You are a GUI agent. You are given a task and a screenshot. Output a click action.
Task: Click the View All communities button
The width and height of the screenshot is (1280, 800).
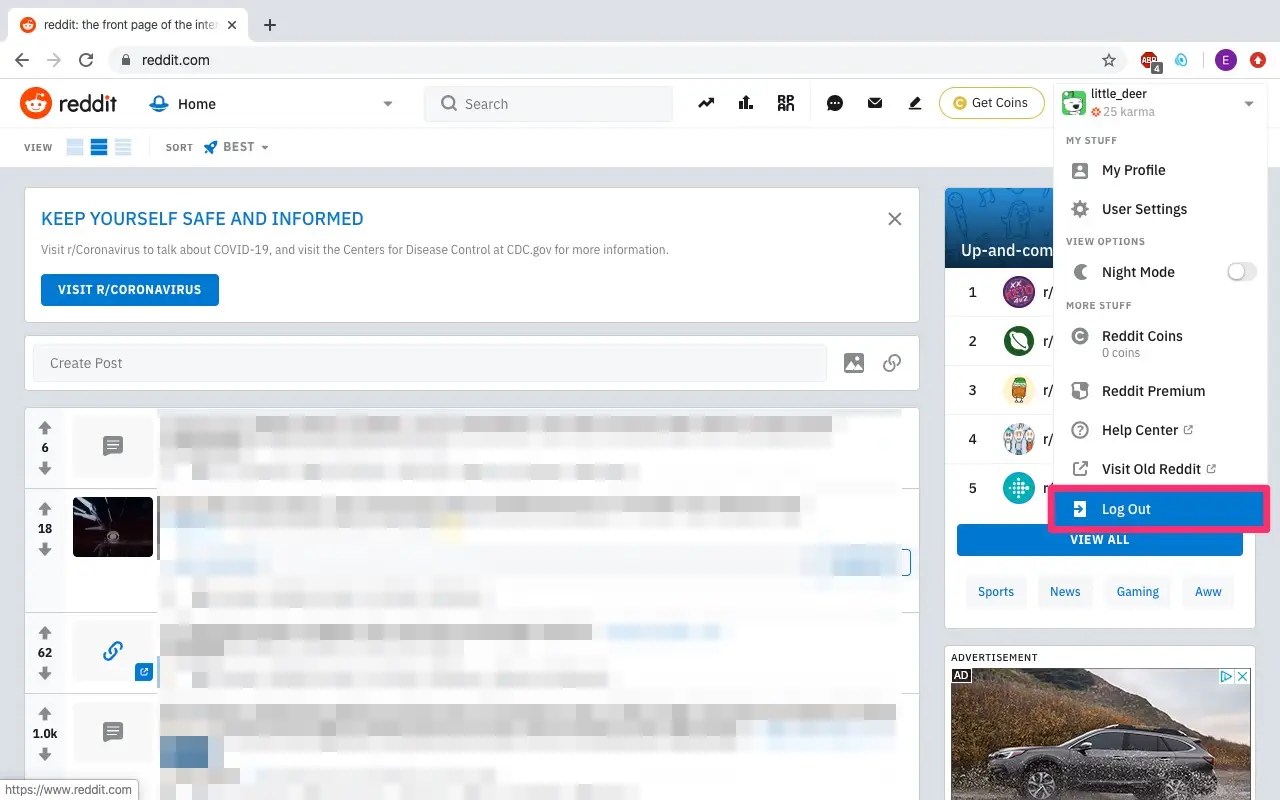coord(1100,540)
